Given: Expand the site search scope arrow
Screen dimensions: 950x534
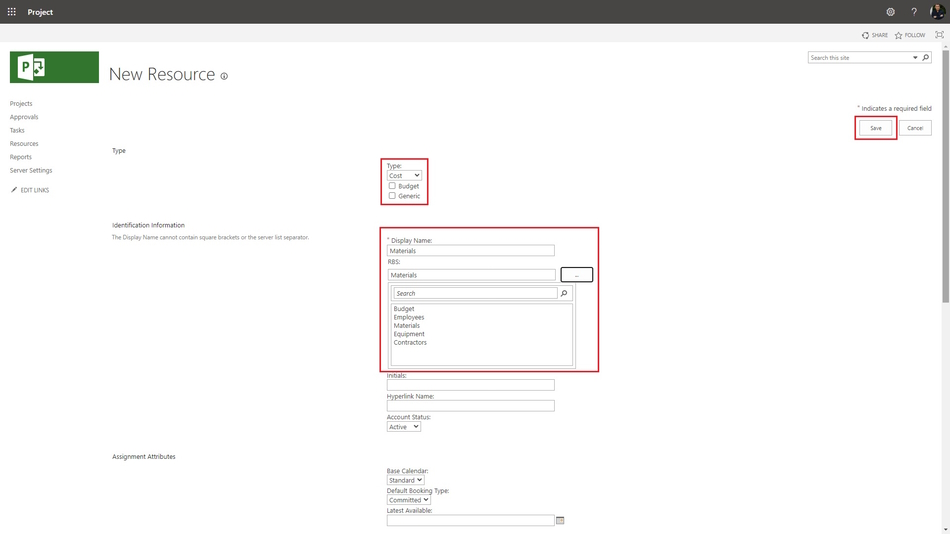Looking at the screenshot, I should 915,58.
